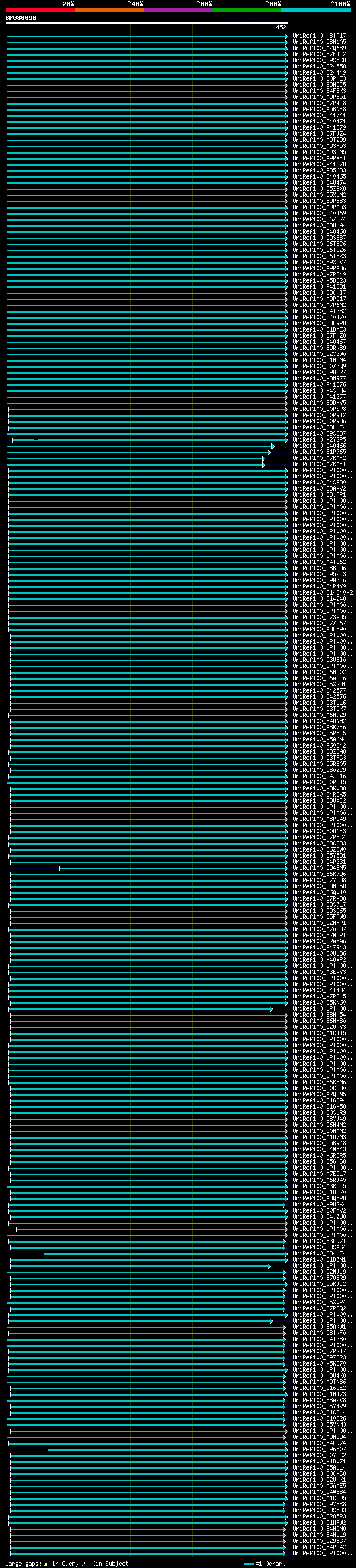The image size is (356, 1568).
Task: Select the UniRef100_A8MRZ7 label
Action: click(319, 378)
